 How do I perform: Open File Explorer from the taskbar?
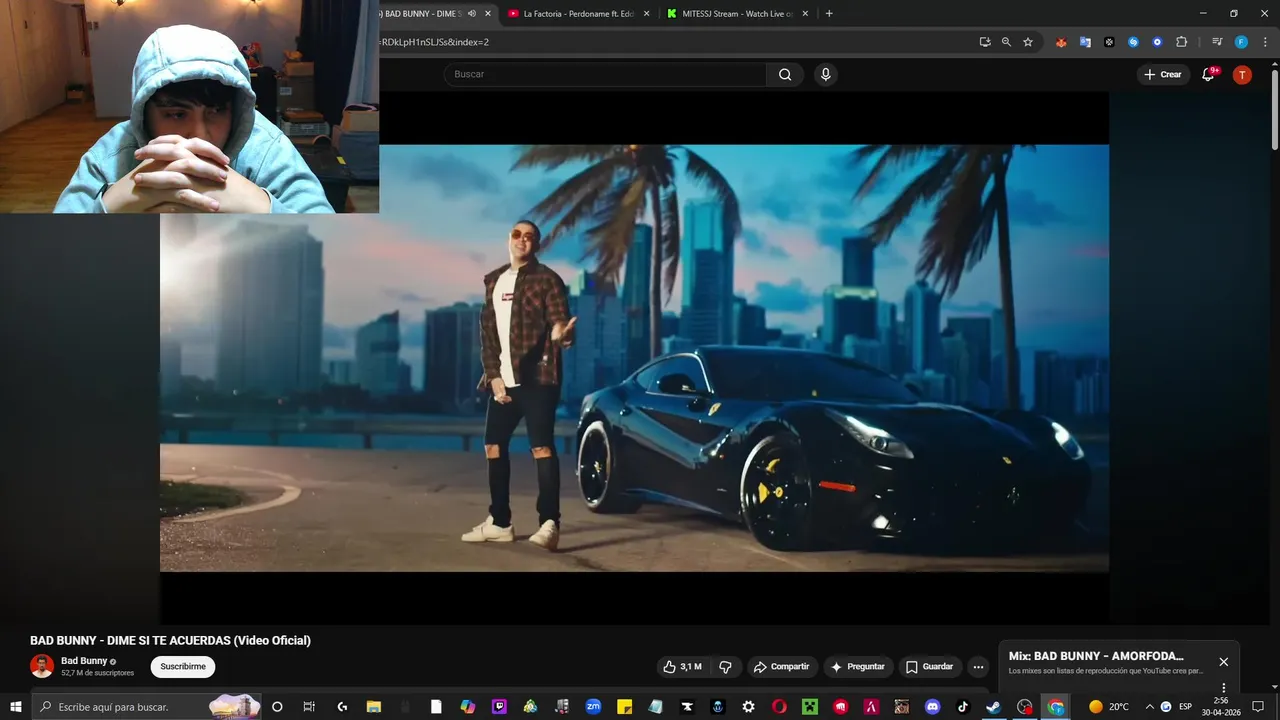pyautogui.click(x=373, y=707)
